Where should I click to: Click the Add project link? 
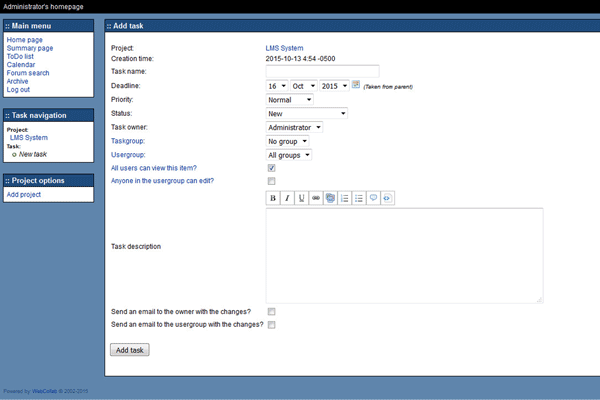[x=24, y=194]
